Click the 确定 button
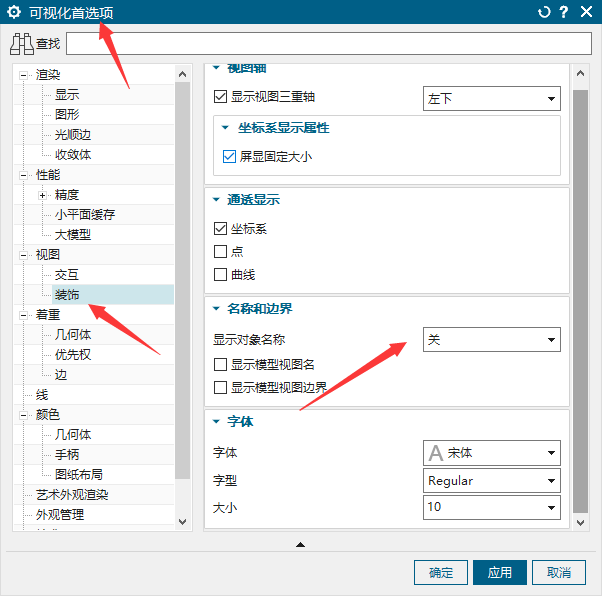The width and height of the screenshot is (602, 596). [x=441, y=573]
